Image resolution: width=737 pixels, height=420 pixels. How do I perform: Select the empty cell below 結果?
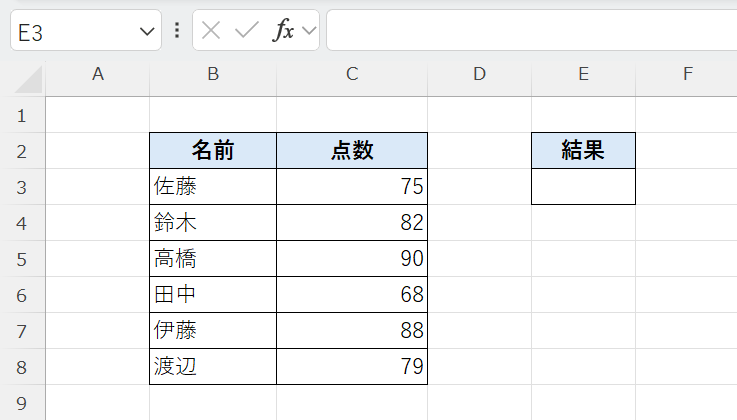tap(583, 187)
